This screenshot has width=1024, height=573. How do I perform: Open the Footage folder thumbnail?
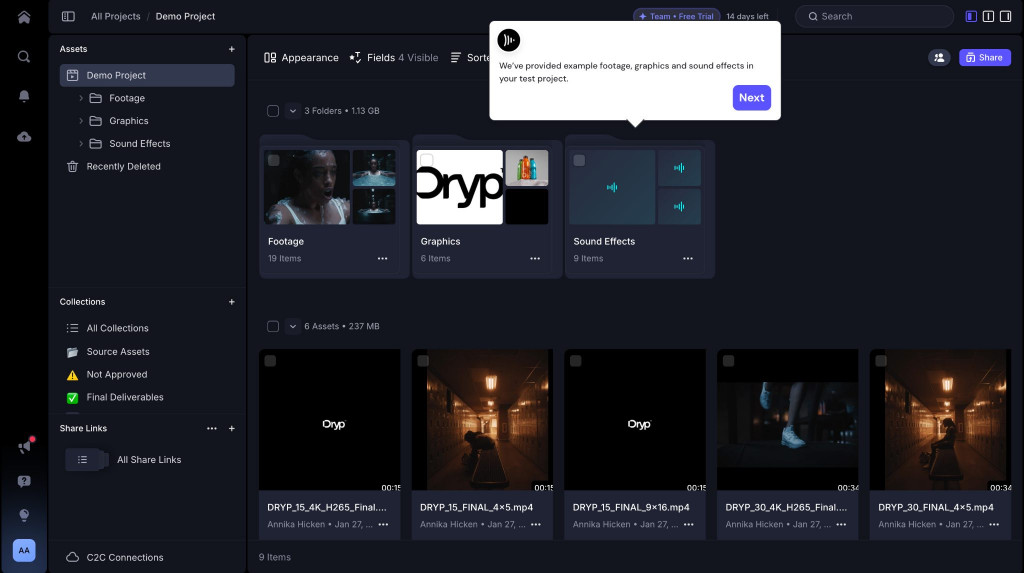tap(330, 188)
